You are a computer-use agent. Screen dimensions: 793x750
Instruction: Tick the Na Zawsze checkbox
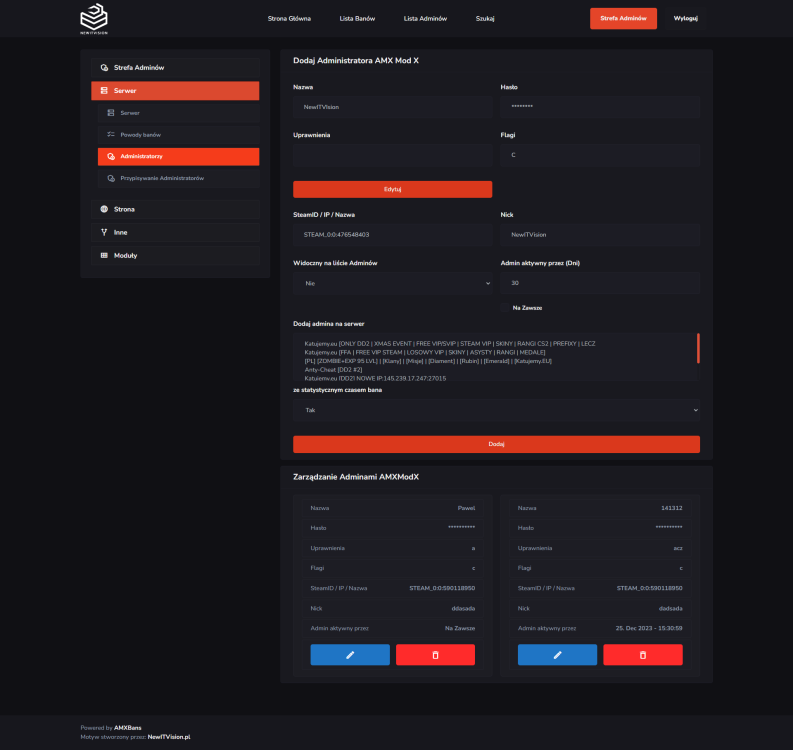(505, 307)
